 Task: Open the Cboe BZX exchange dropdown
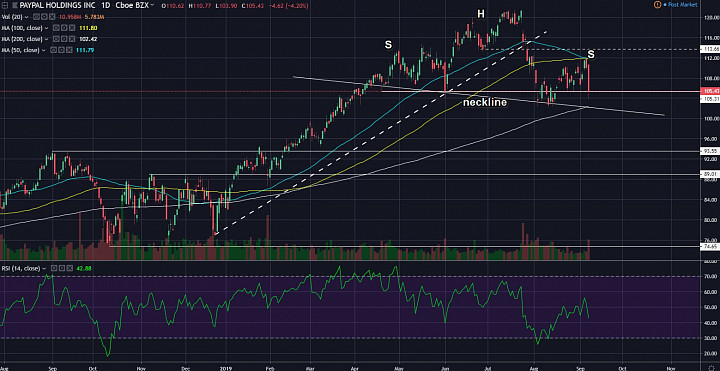[x=152, y=5]
